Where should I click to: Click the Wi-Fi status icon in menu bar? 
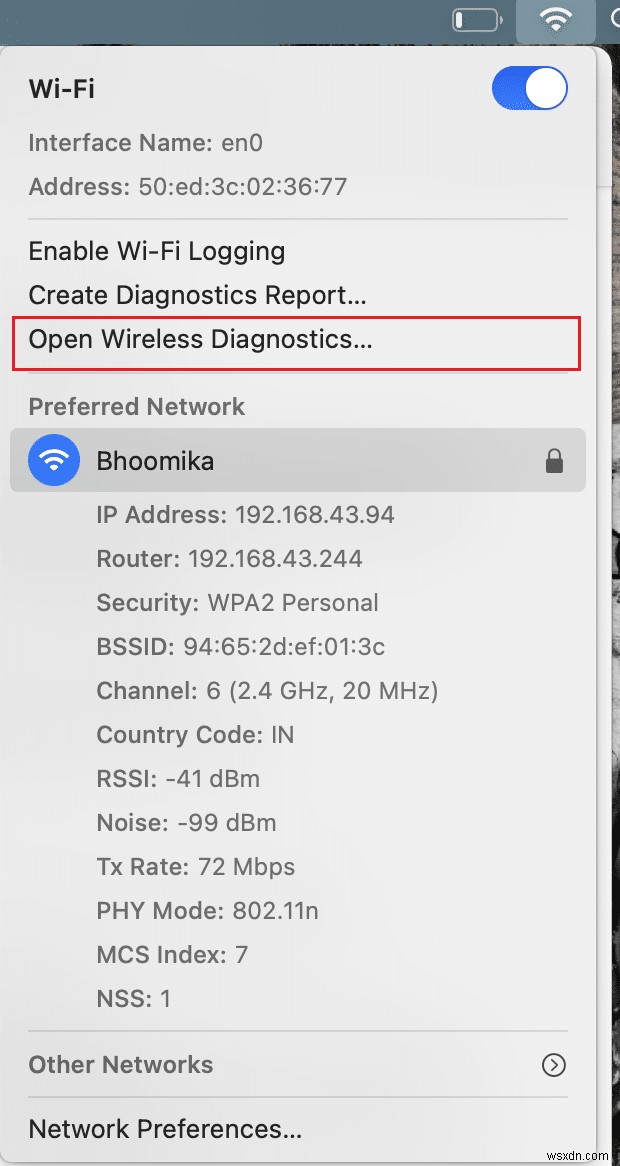coord(555,19)
